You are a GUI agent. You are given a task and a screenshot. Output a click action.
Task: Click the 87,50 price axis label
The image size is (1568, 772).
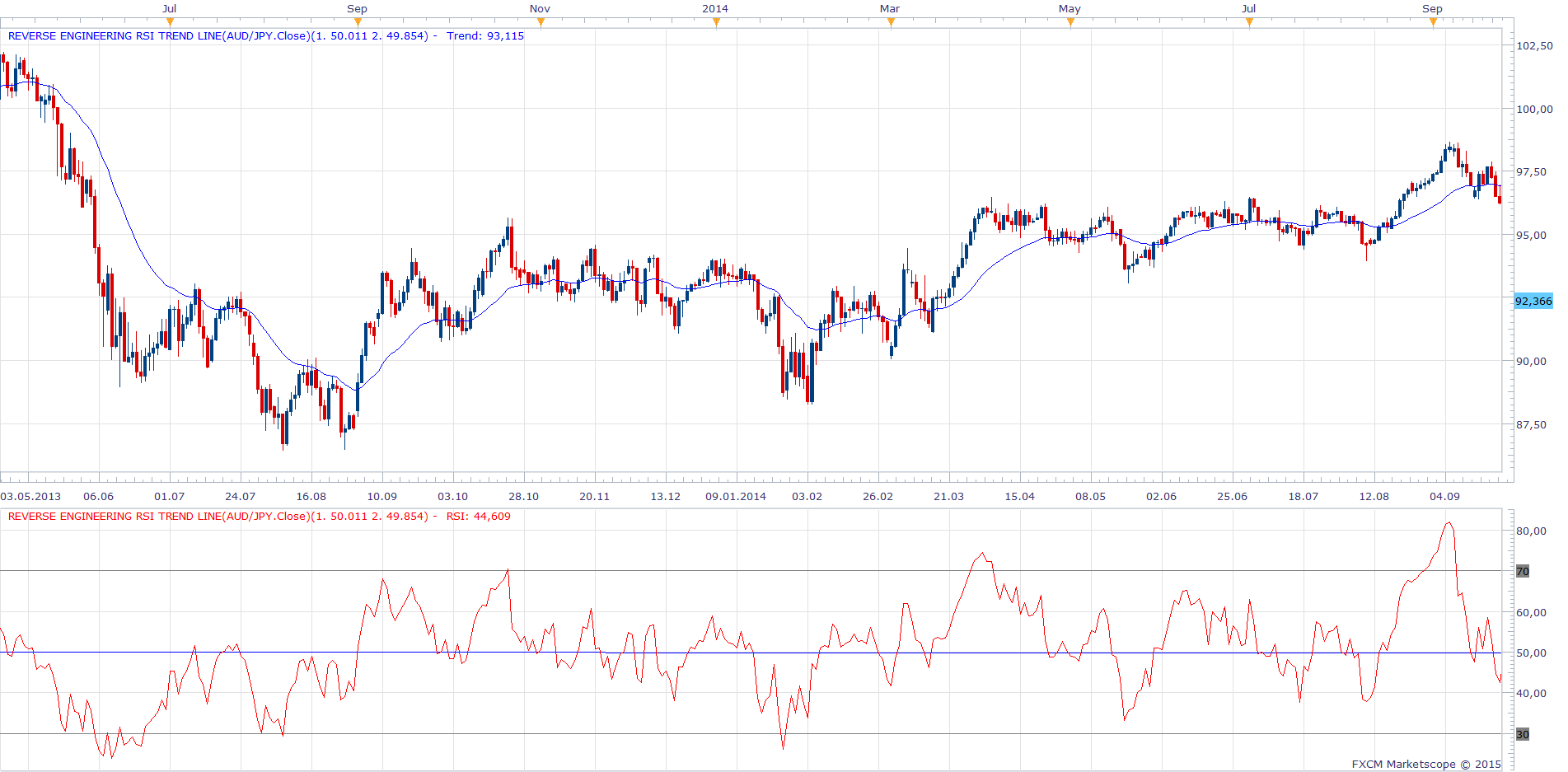[x=1532, y=424]
